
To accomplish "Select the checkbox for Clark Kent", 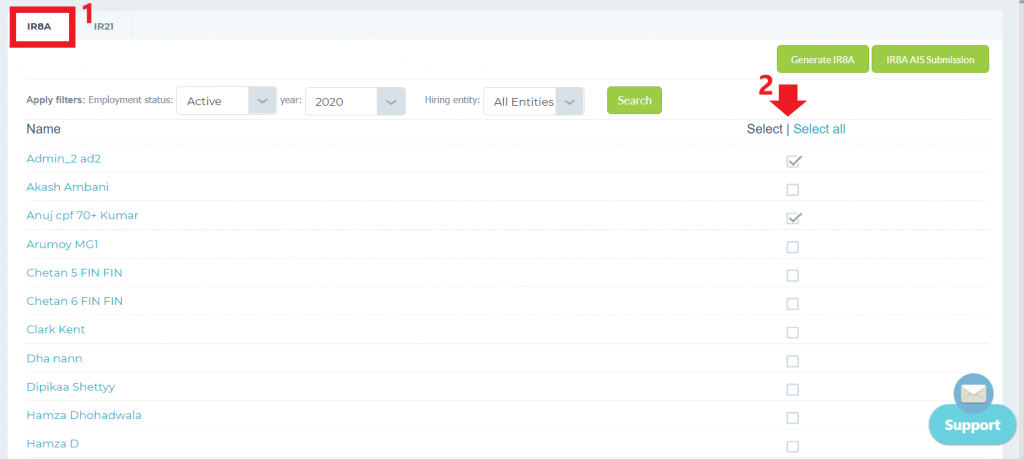I will click(x=793, y=332).
